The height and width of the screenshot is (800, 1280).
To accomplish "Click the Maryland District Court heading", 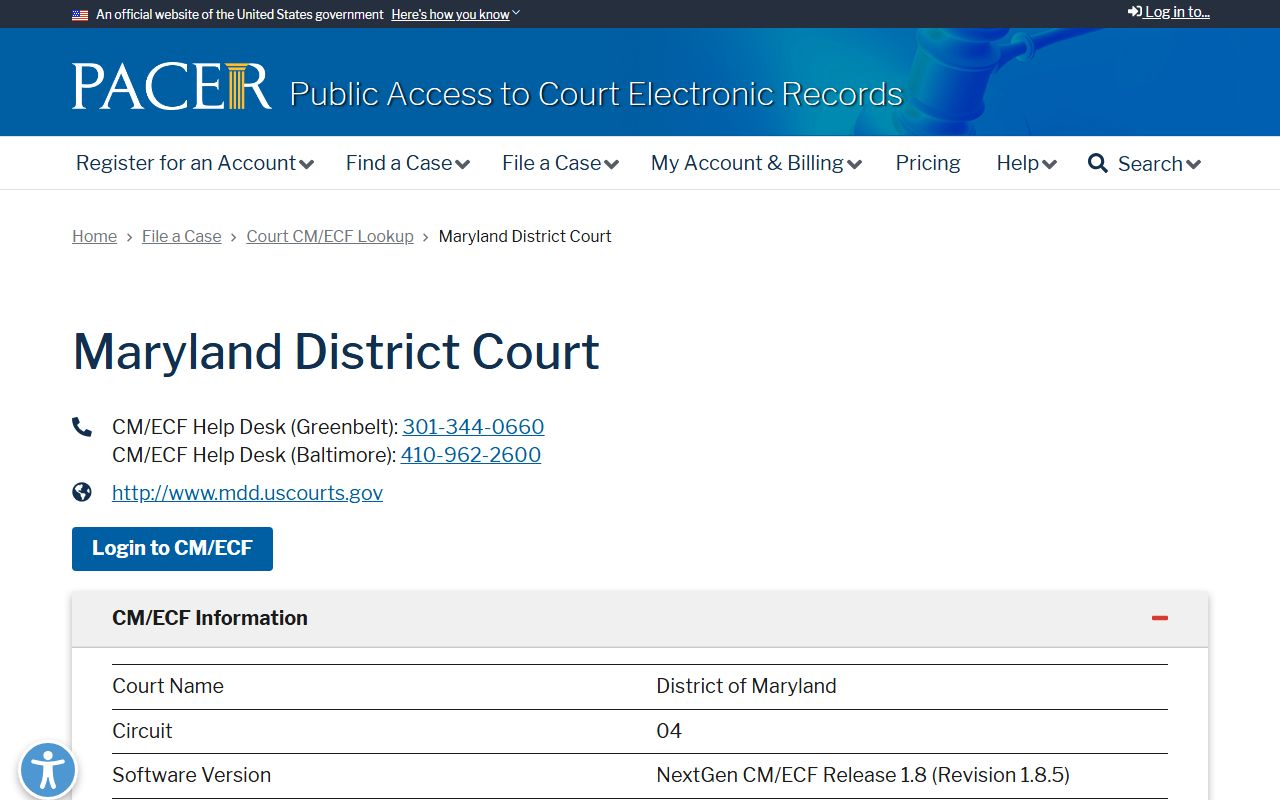I will coord(336,352).
